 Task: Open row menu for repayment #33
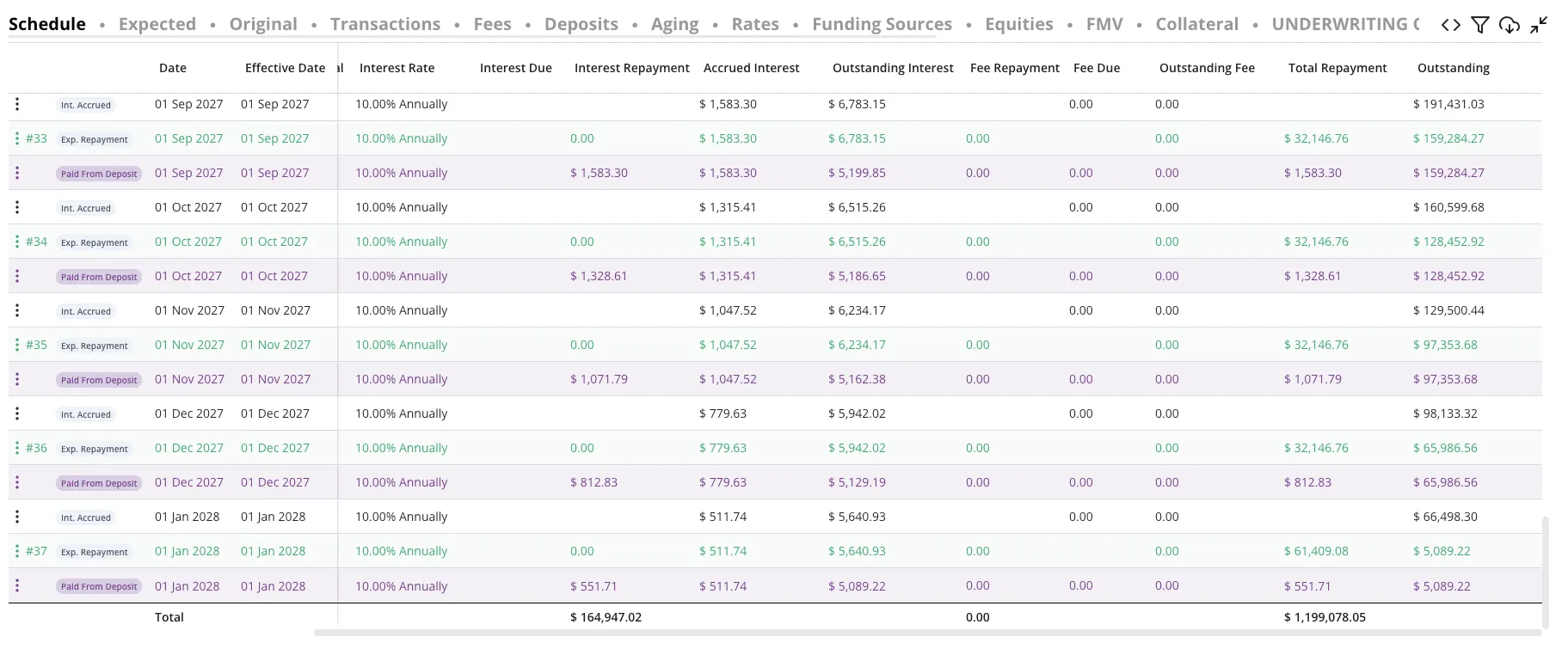[x=17, y=138]
